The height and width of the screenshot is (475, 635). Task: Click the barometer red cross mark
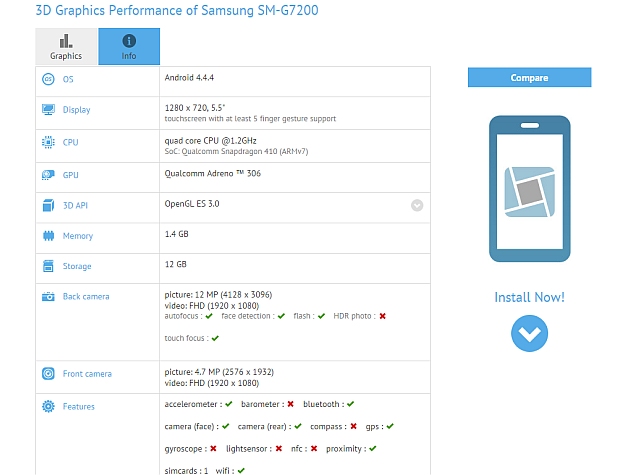[x=290, y=404]
